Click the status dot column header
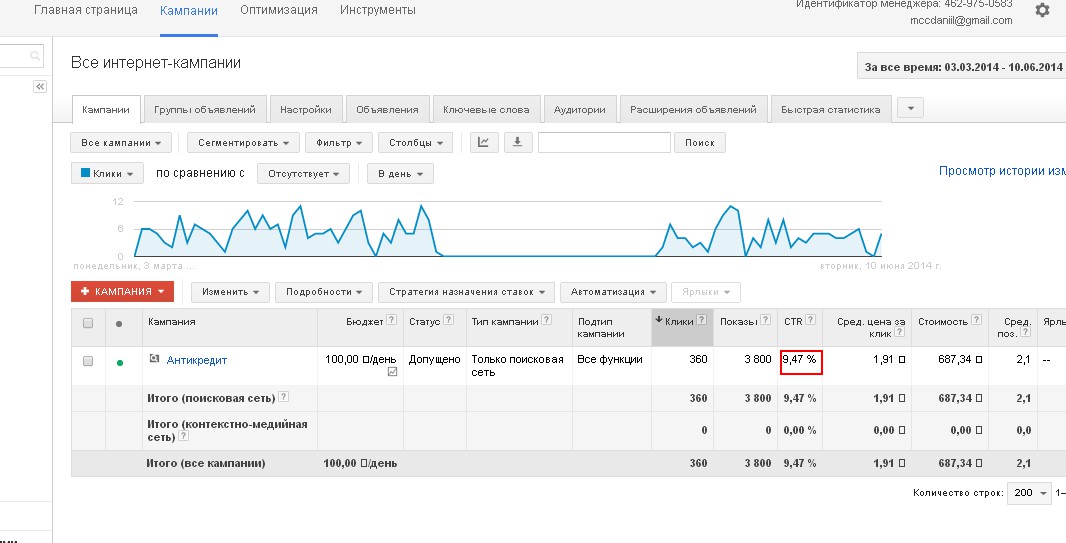The height and width of the screenshot is (543, 1066). coord(120,323)
